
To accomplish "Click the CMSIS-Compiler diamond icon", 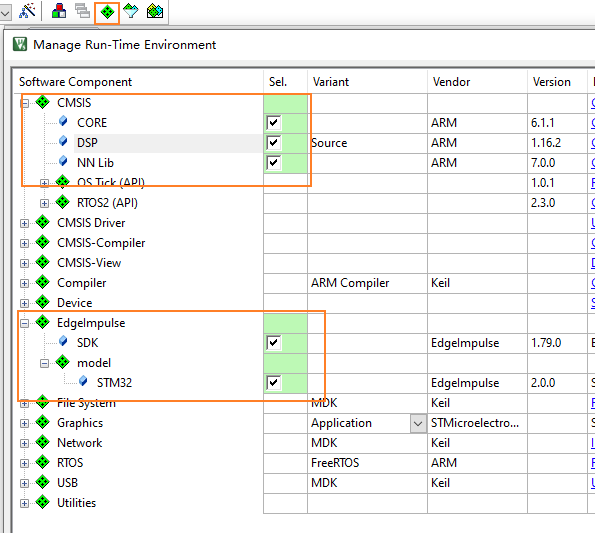I will (x=42, y=242).
